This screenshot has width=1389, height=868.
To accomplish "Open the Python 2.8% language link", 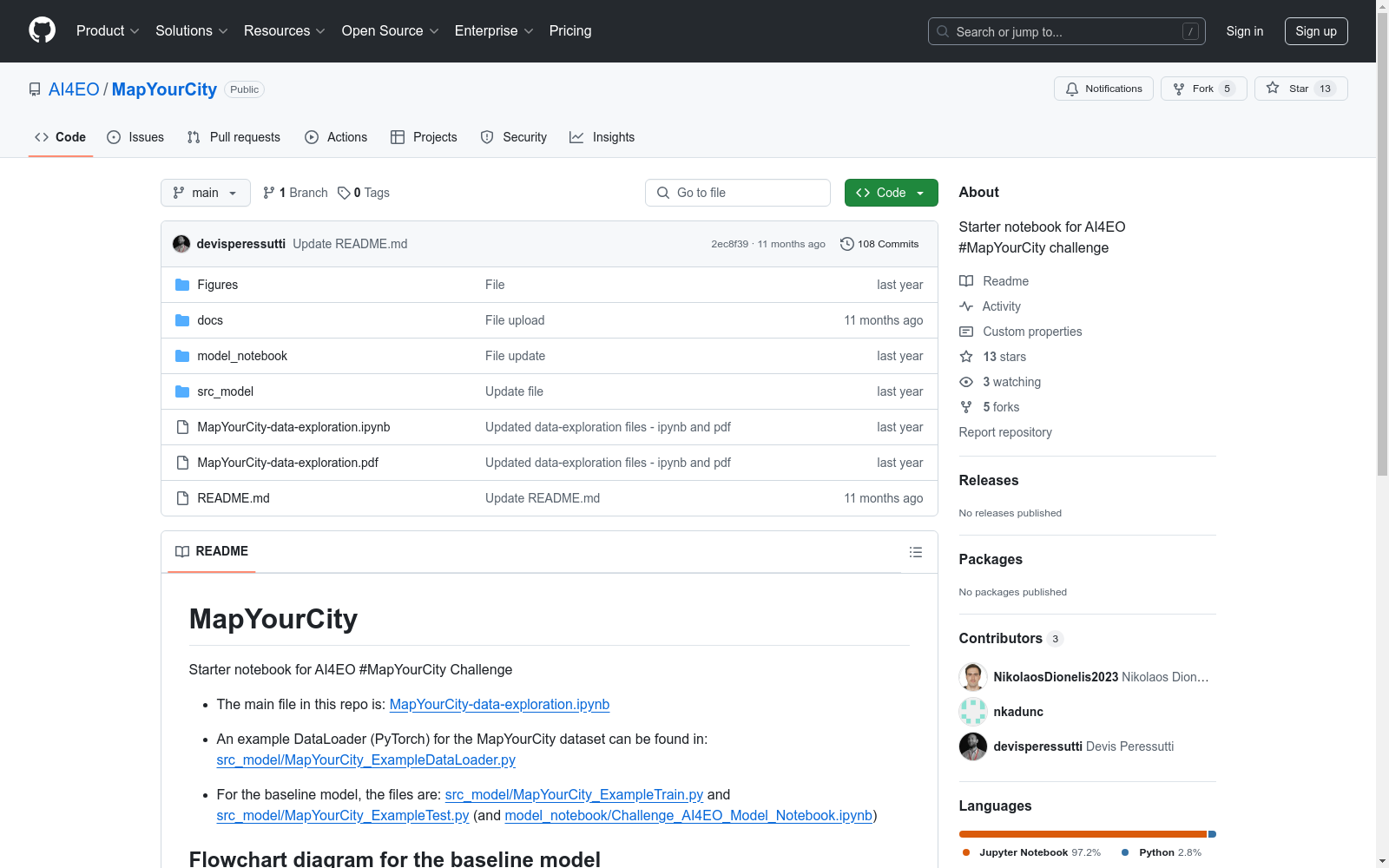I will [x=1162, y=852].
